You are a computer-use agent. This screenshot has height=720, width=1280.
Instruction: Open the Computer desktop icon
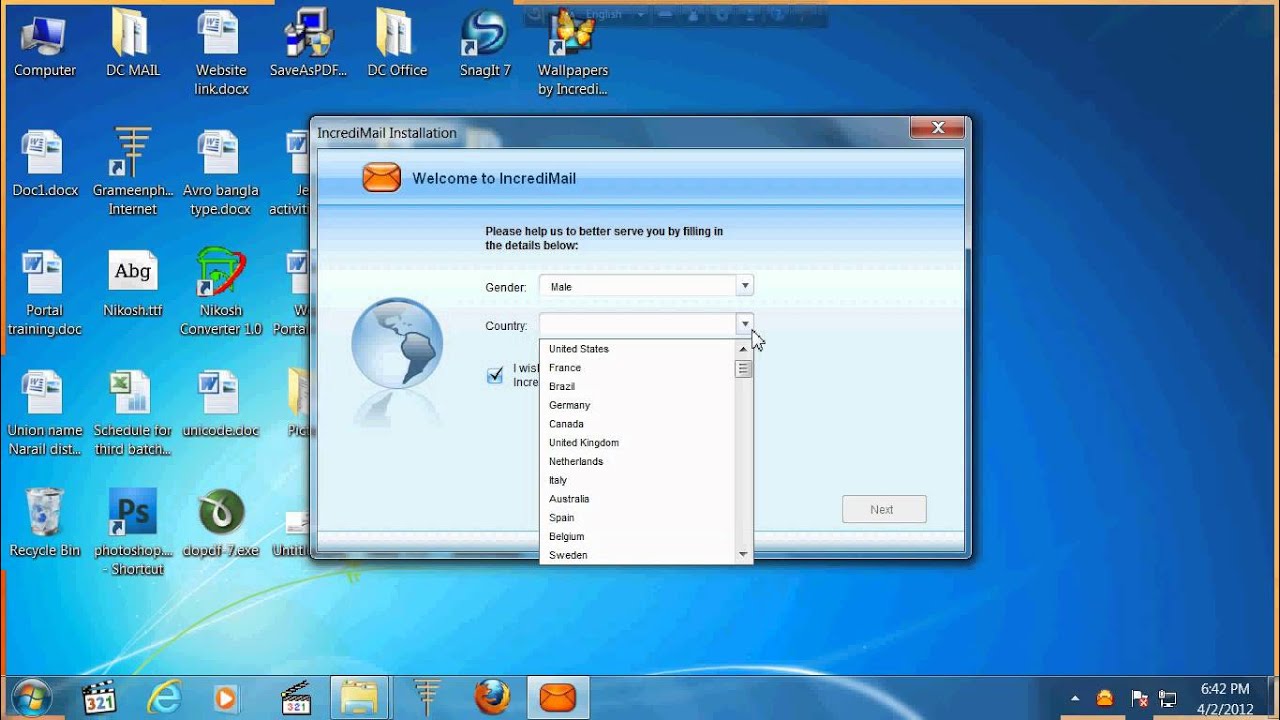(x=44, y=45)
